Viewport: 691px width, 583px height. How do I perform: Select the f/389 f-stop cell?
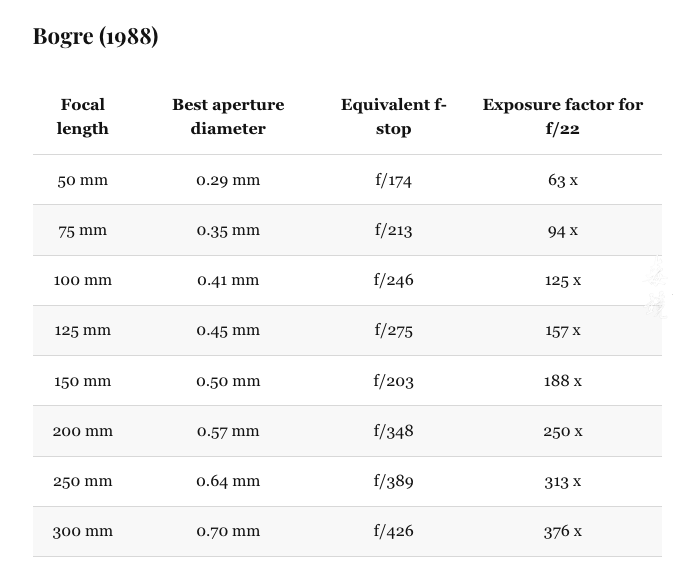(393, 481)
